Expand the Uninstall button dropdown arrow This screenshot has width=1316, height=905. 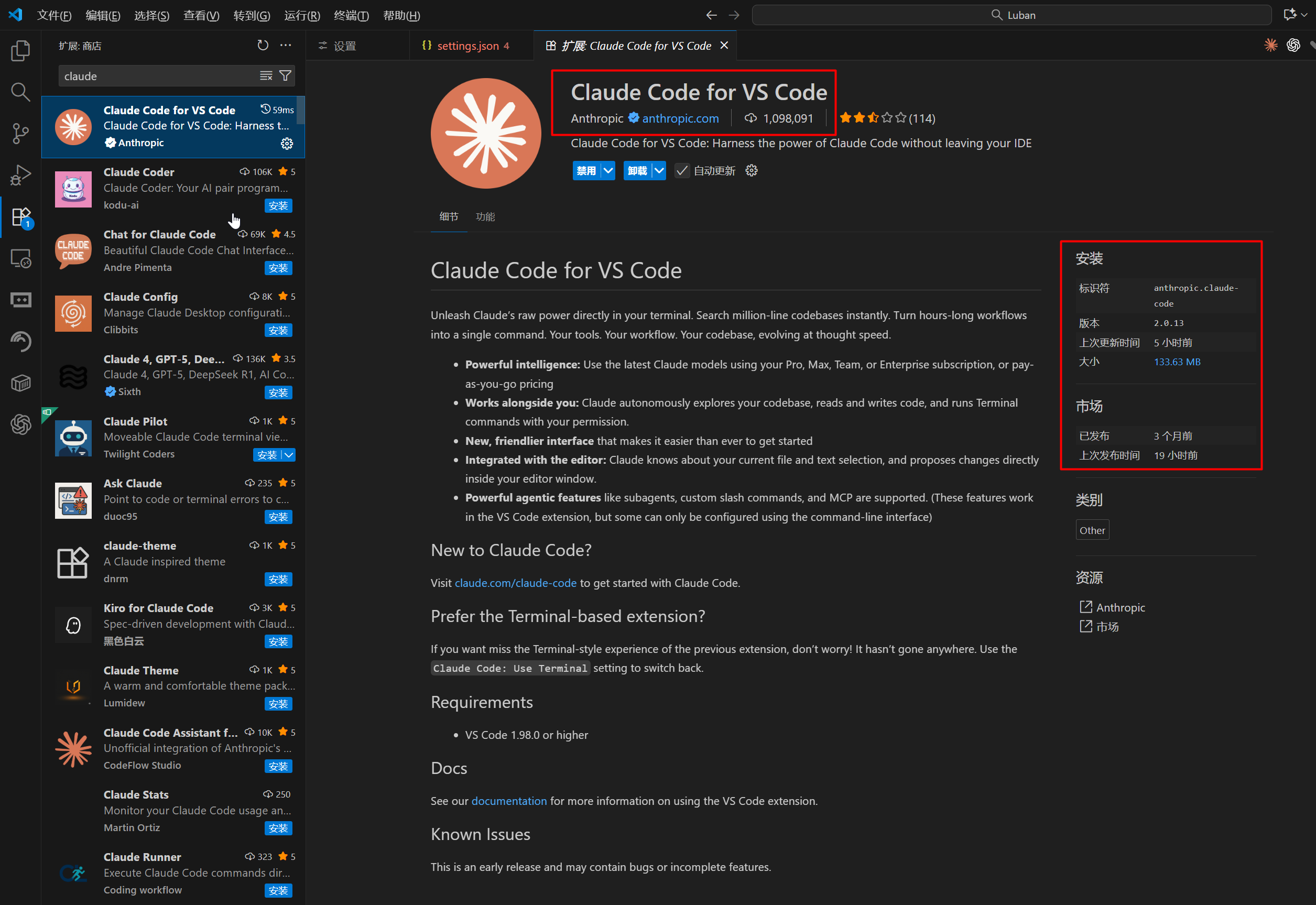click(659, 171)
